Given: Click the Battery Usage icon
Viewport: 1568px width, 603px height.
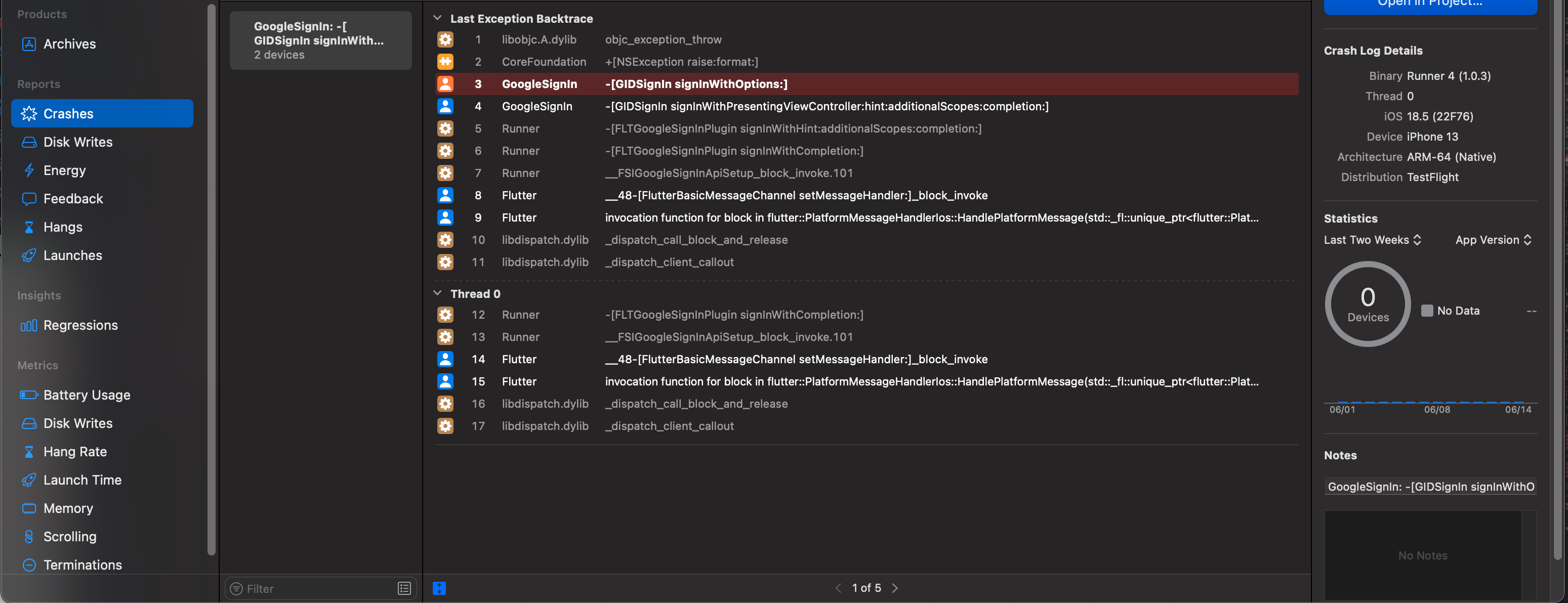Looking at the screenshot, I should 29,395.
